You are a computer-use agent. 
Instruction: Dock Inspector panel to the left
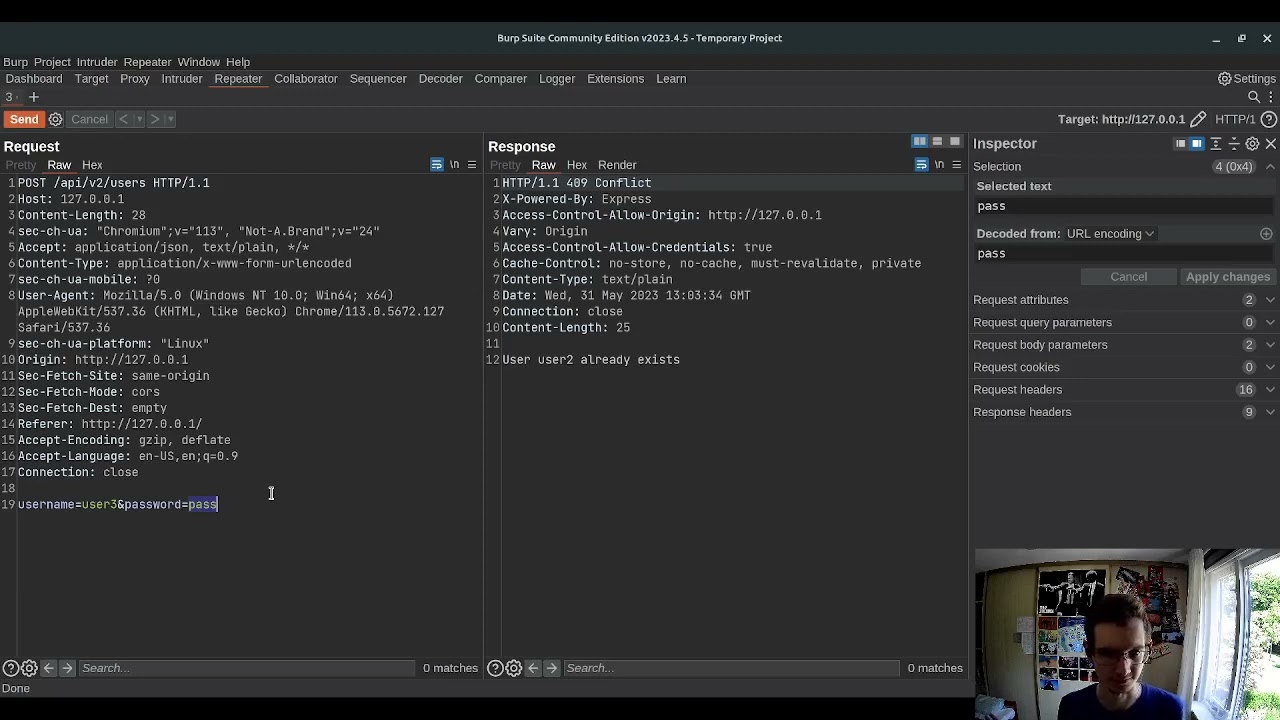tap(1180, 144)
